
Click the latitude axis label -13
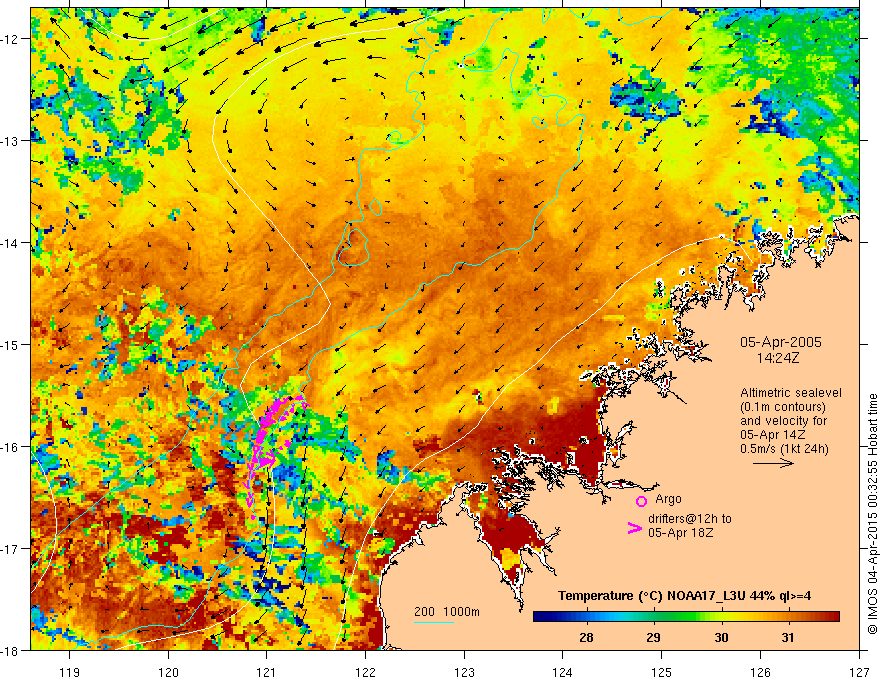[11, 141]
